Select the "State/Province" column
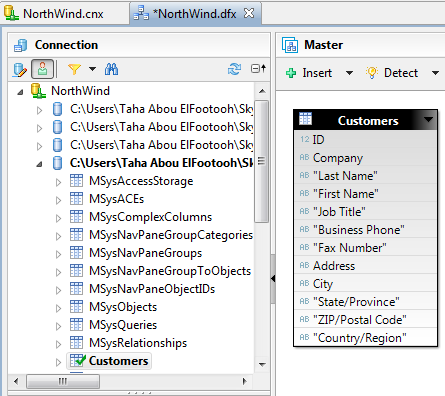 [x=366, y=301]
